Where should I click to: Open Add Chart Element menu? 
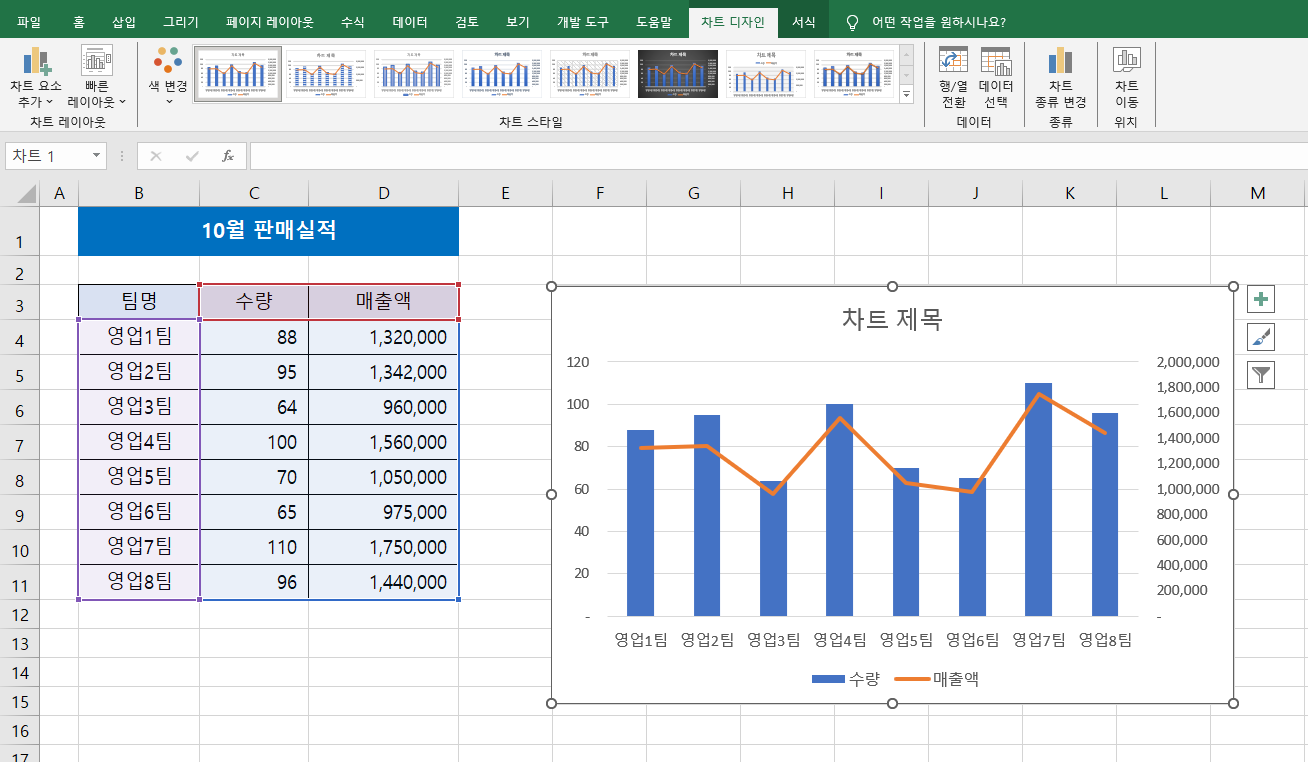tap(36, 77)
